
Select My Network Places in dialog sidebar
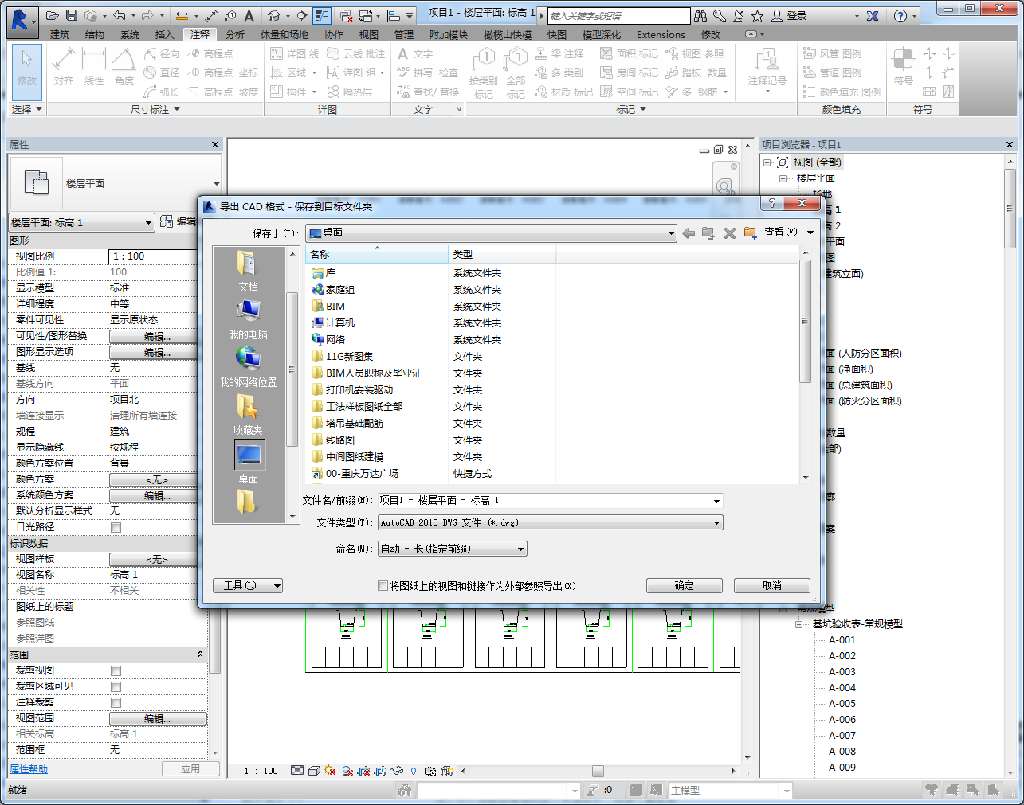[248, 366]
